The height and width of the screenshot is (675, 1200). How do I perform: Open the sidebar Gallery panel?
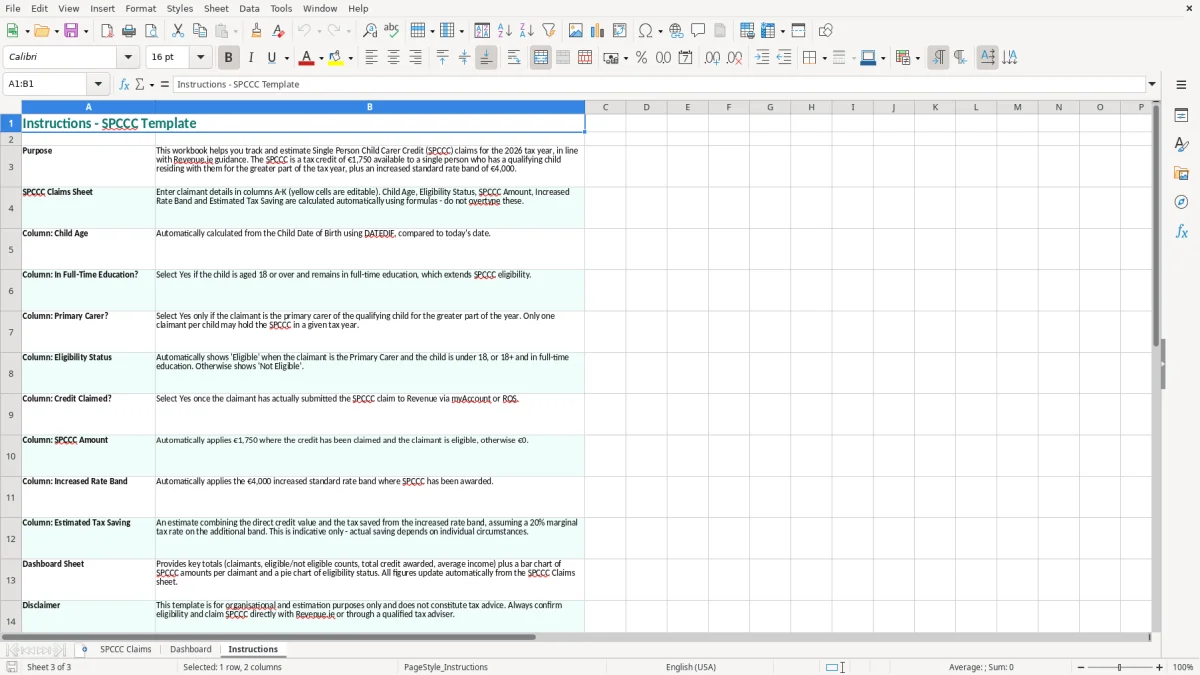coord(1181,174)
